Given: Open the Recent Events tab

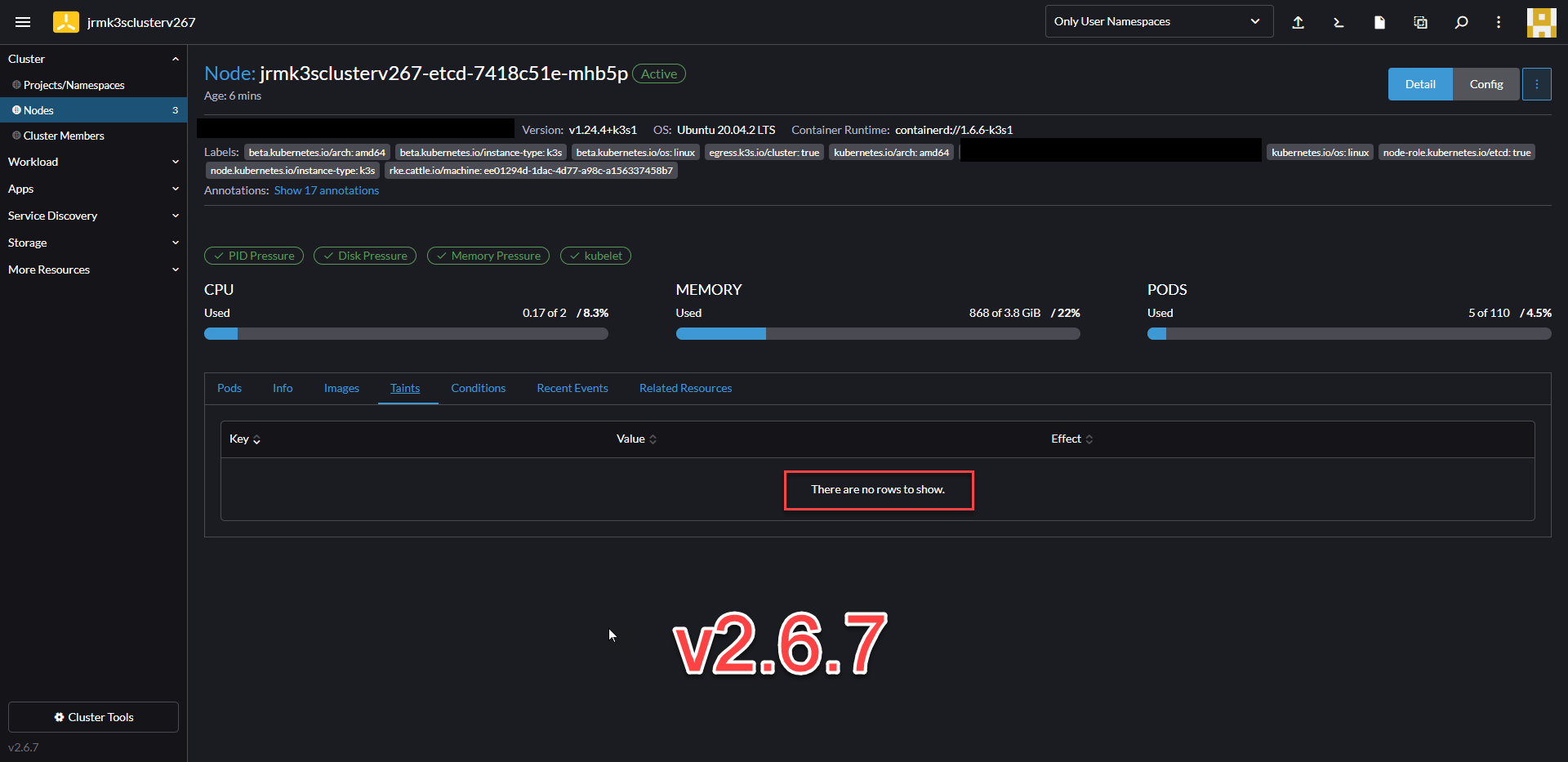Looking at the screenshot, I should (572, 388).
